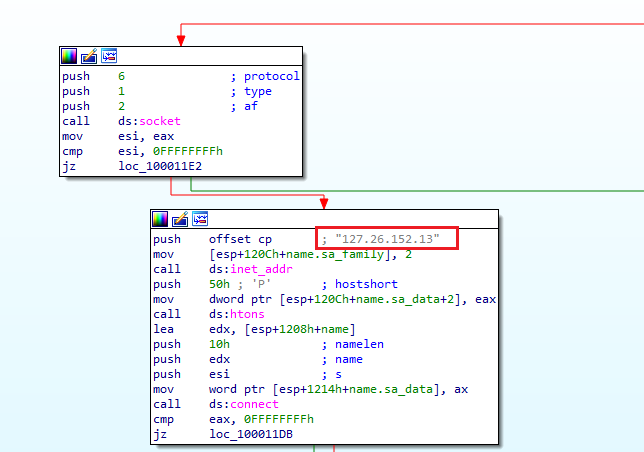644x452 pixels.
Task: Click group nodes icon in socket block
Action: (109, 56)
